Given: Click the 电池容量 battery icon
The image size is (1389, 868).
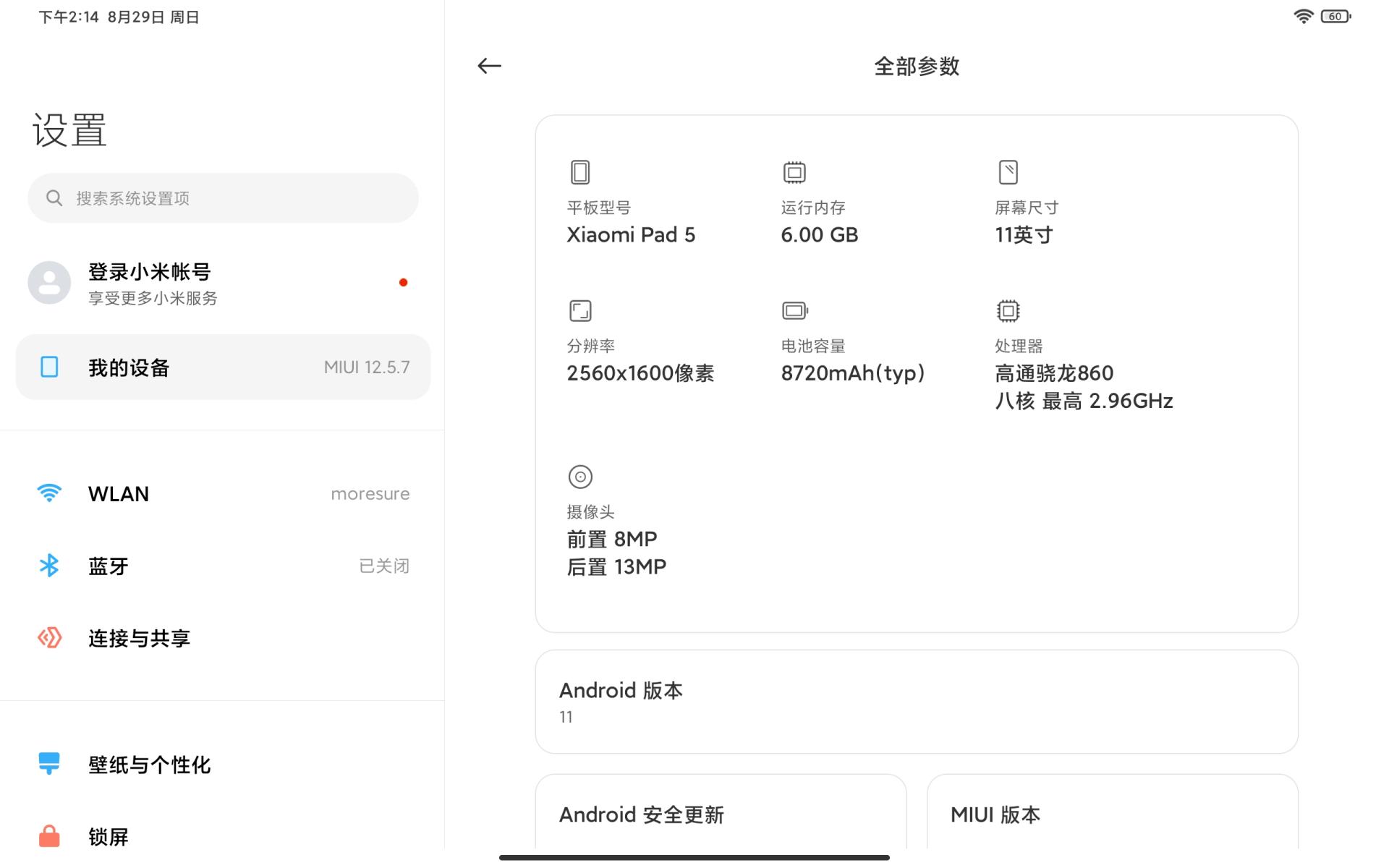Looking at the screenshot, I should [794, 310].
